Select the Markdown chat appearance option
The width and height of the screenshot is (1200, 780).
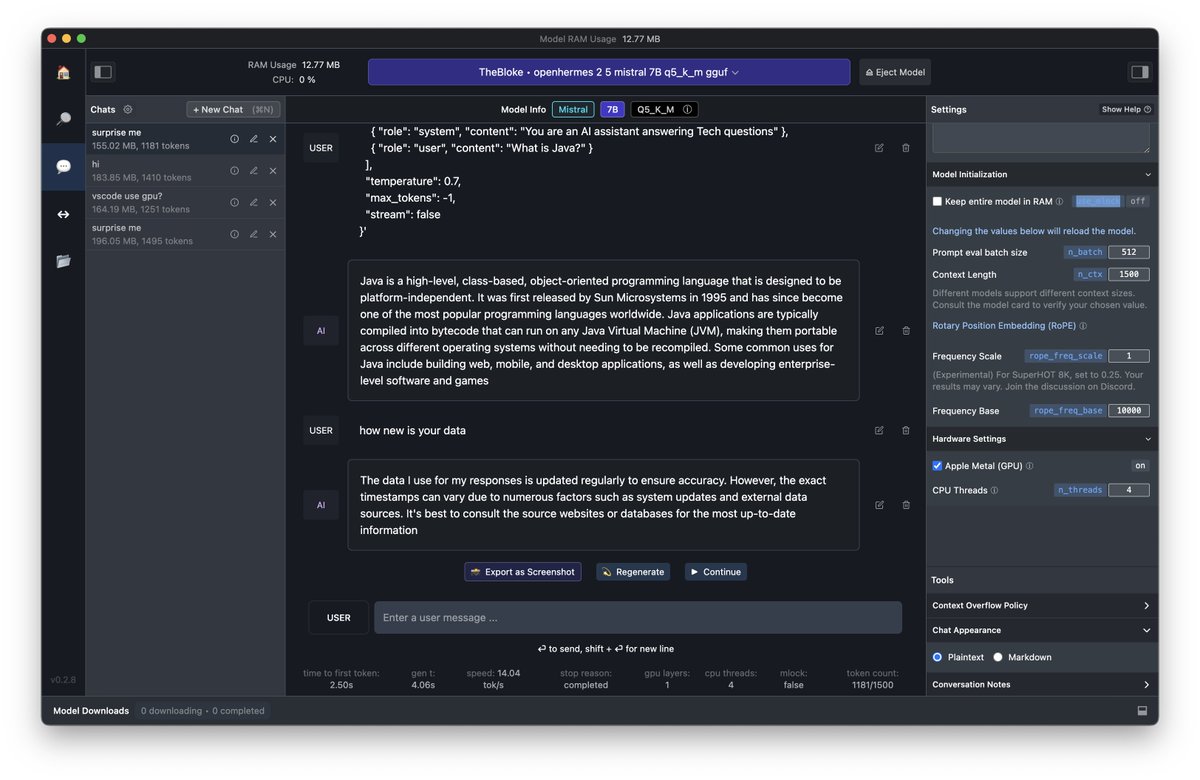(x=998, y=657)
